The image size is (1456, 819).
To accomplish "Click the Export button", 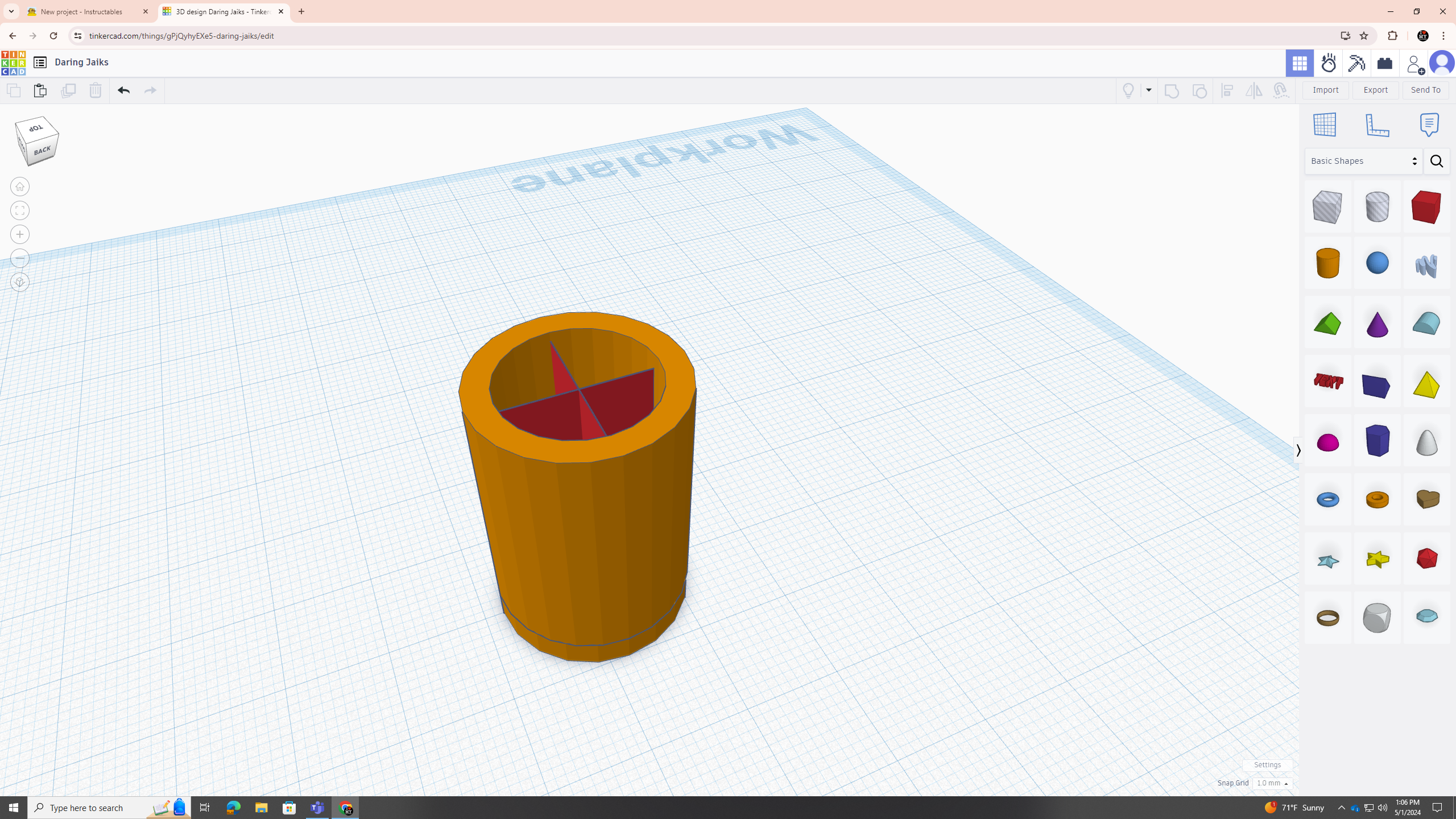I will [x=1376, y=90].
